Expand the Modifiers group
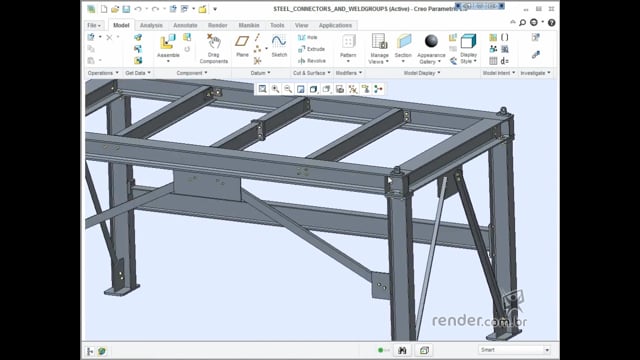640x360 pixels. (x=349, y=73)
